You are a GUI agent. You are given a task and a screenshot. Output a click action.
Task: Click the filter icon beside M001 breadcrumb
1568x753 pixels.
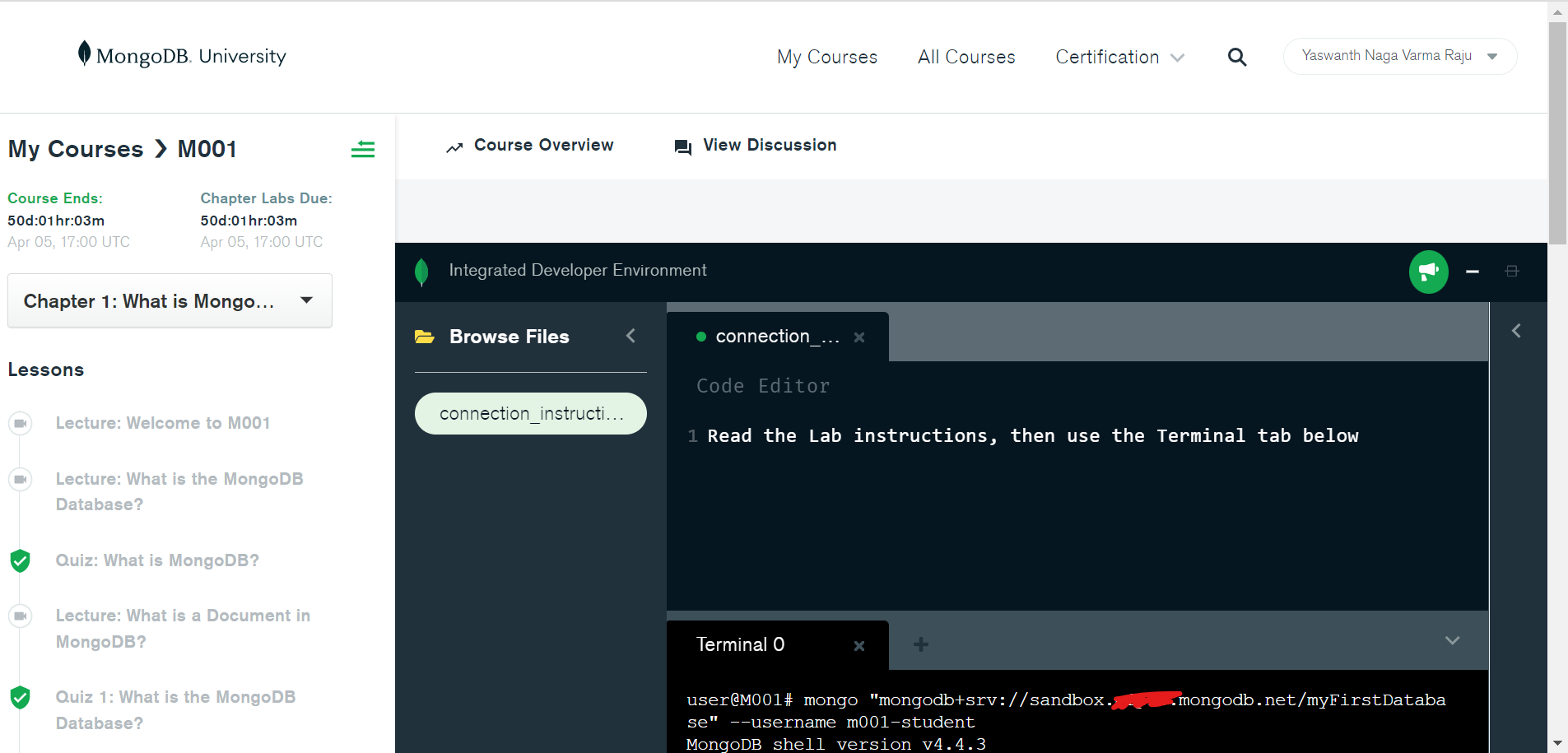pyautogui.click(x=363, y=149)
